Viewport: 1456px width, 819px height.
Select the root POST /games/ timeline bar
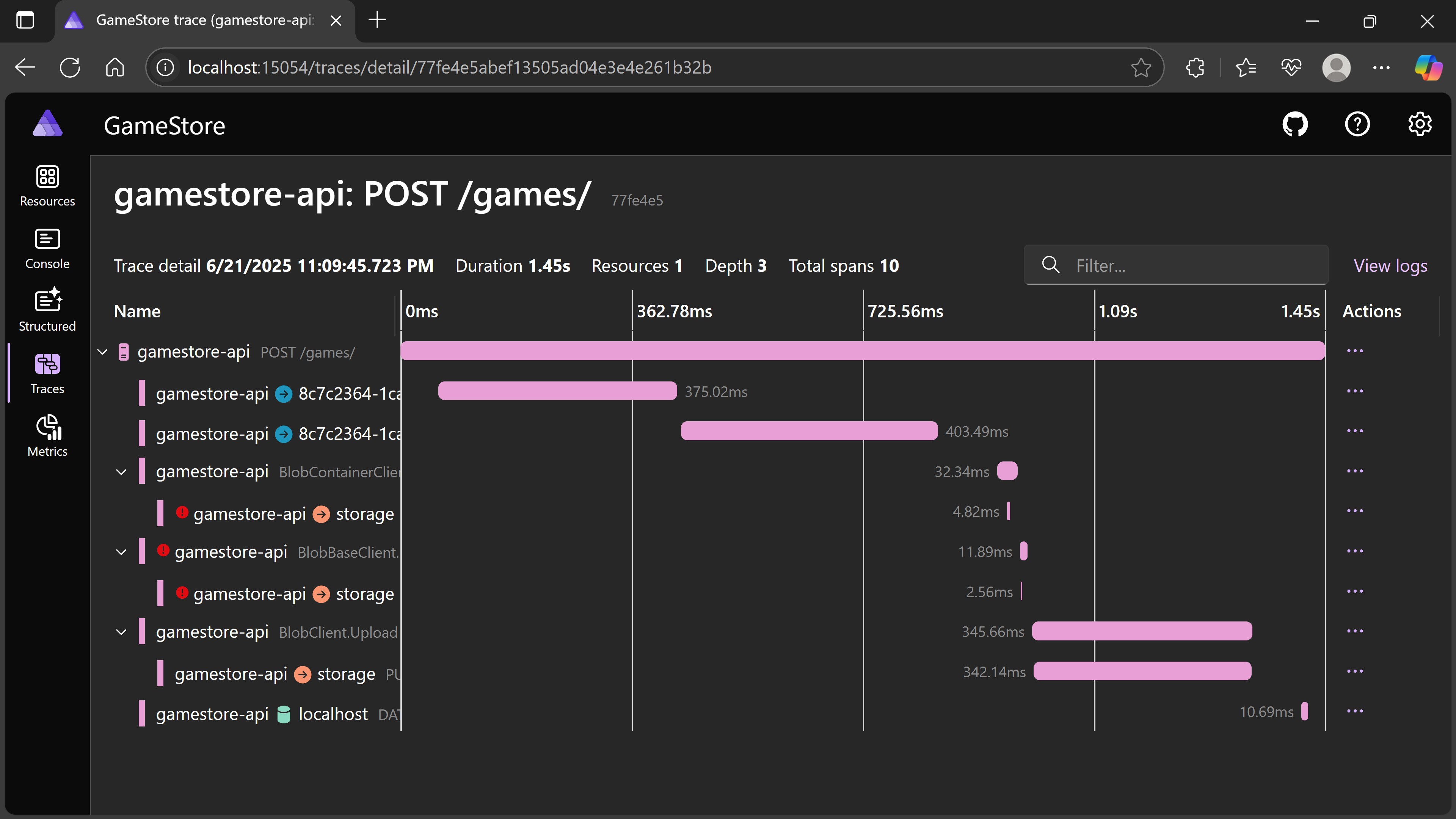(863, 351)
